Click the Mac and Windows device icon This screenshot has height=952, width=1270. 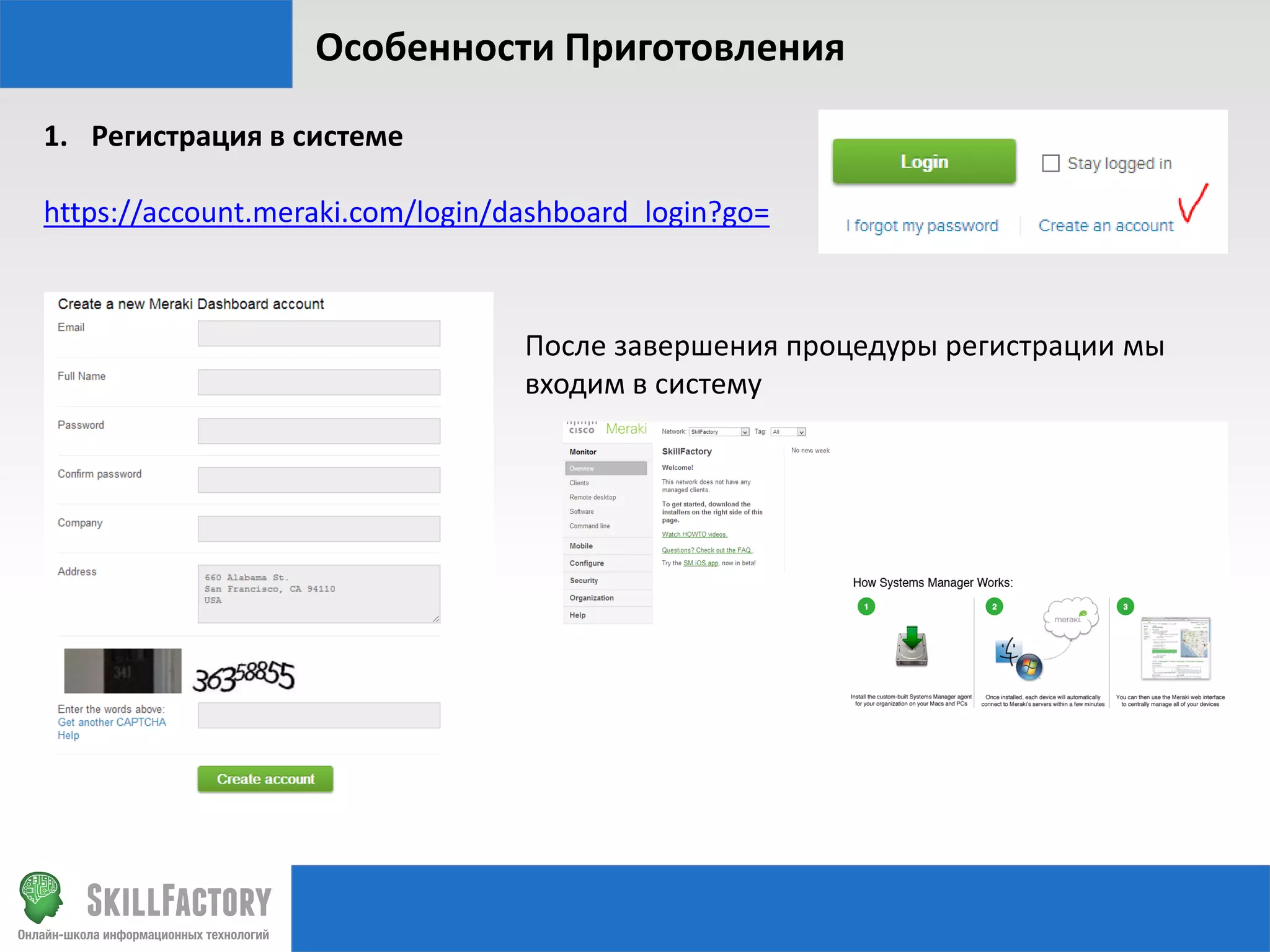pyautogui.click(x=1019, y=659)
